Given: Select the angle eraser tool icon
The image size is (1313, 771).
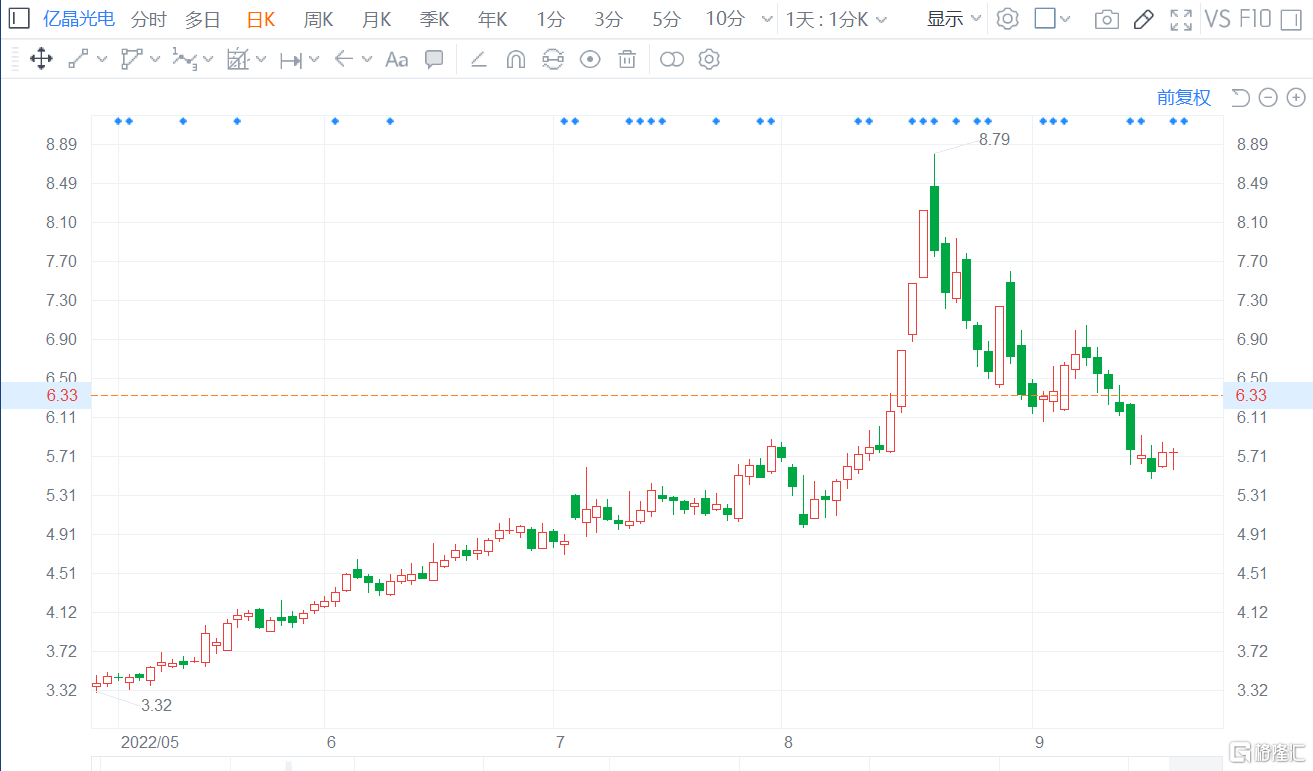Looking at the screenshot, I should [x=479, y=60].
